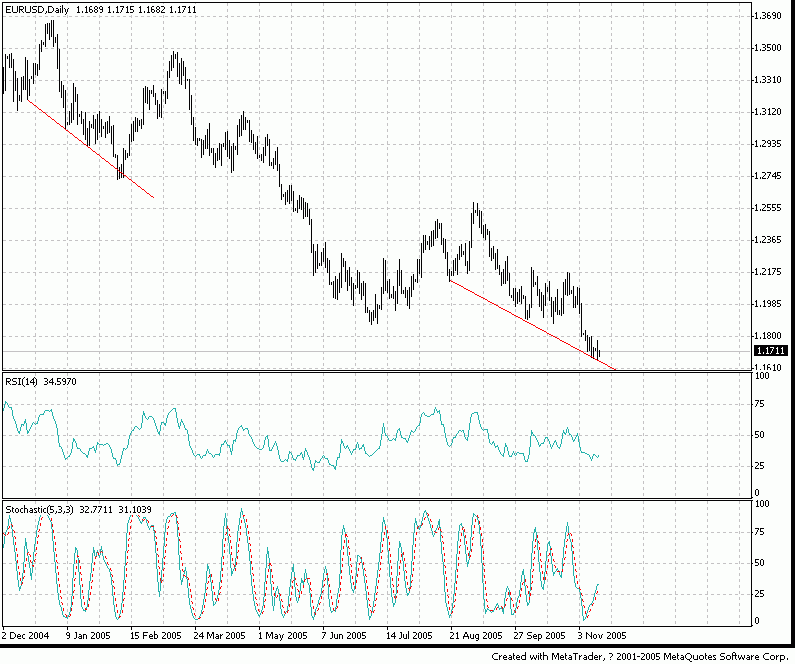The image size is (795, 664).
Task: Select the red trendline ending November 2005
Action: point(532,324)
